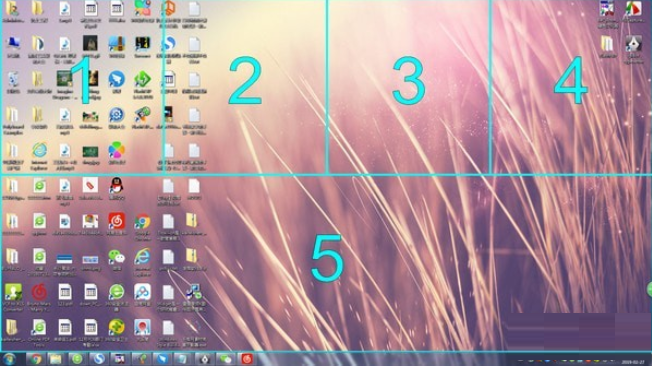
Task: Open the Start menu orb
Action: click(x=10, y=359)
